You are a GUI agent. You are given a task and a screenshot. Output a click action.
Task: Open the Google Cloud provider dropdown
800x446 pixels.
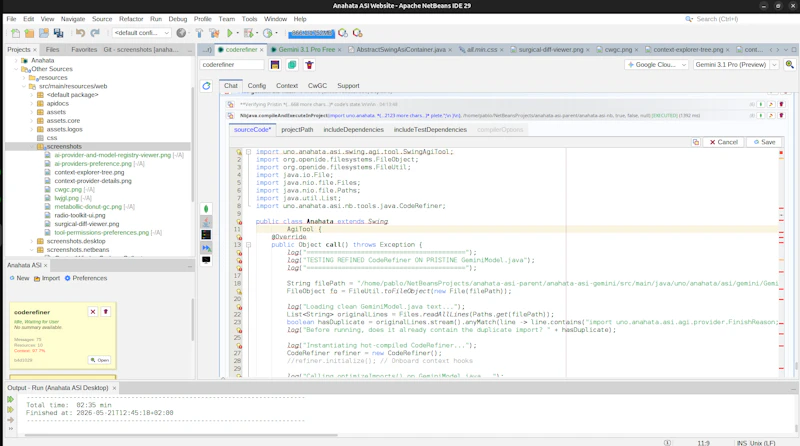pyautogui.click(x=657, y=65)
